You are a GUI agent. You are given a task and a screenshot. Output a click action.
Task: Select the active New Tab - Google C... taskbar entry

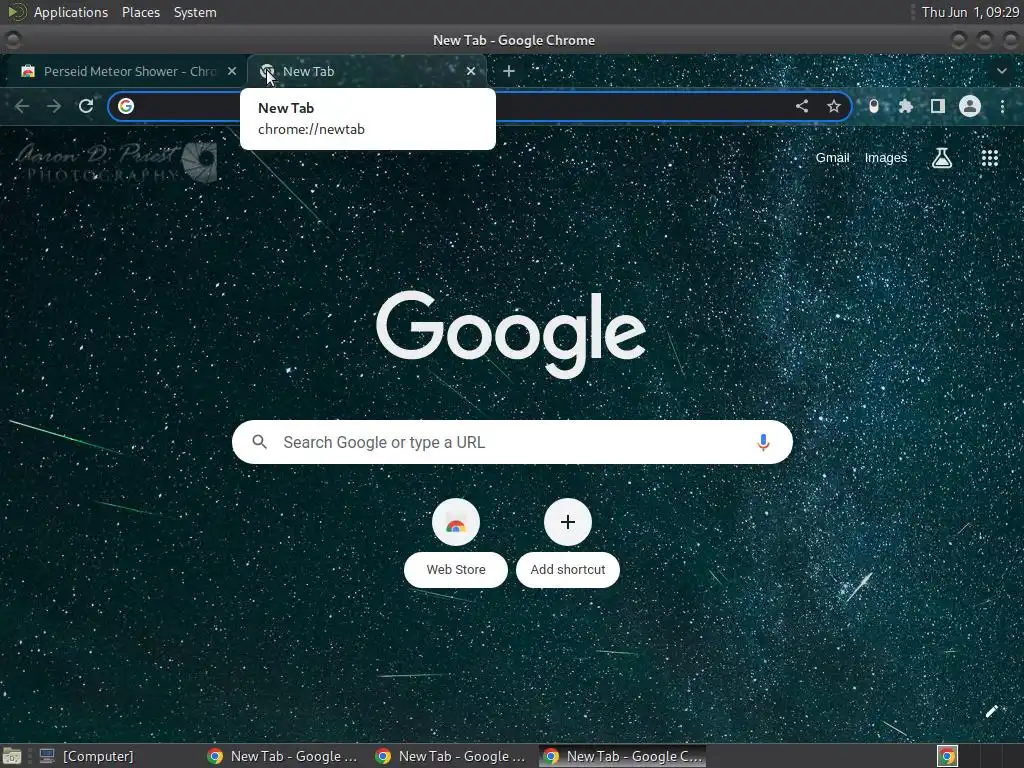point(623,756)
